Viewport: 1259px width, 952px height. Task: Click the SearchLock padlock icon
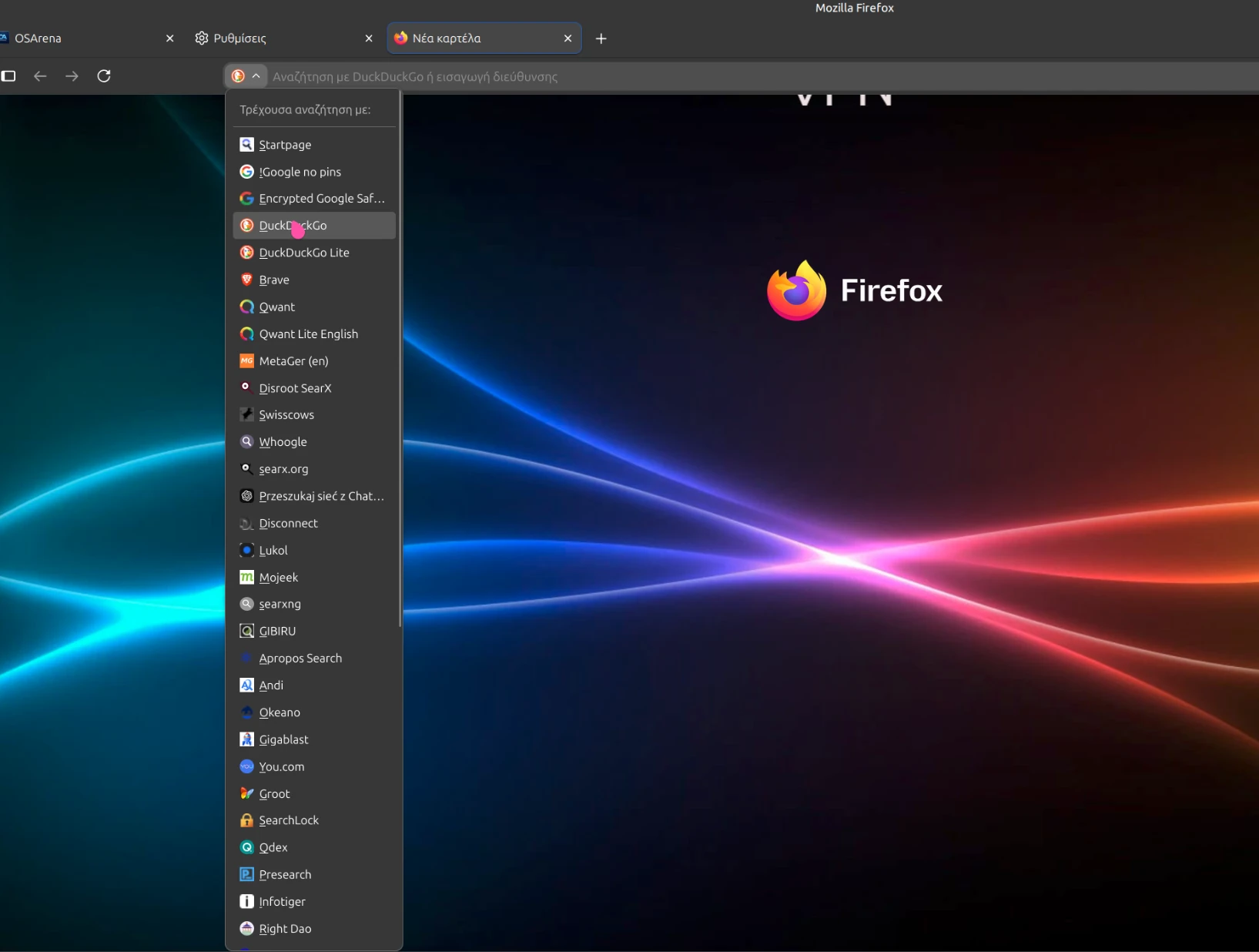pos(246,820)
